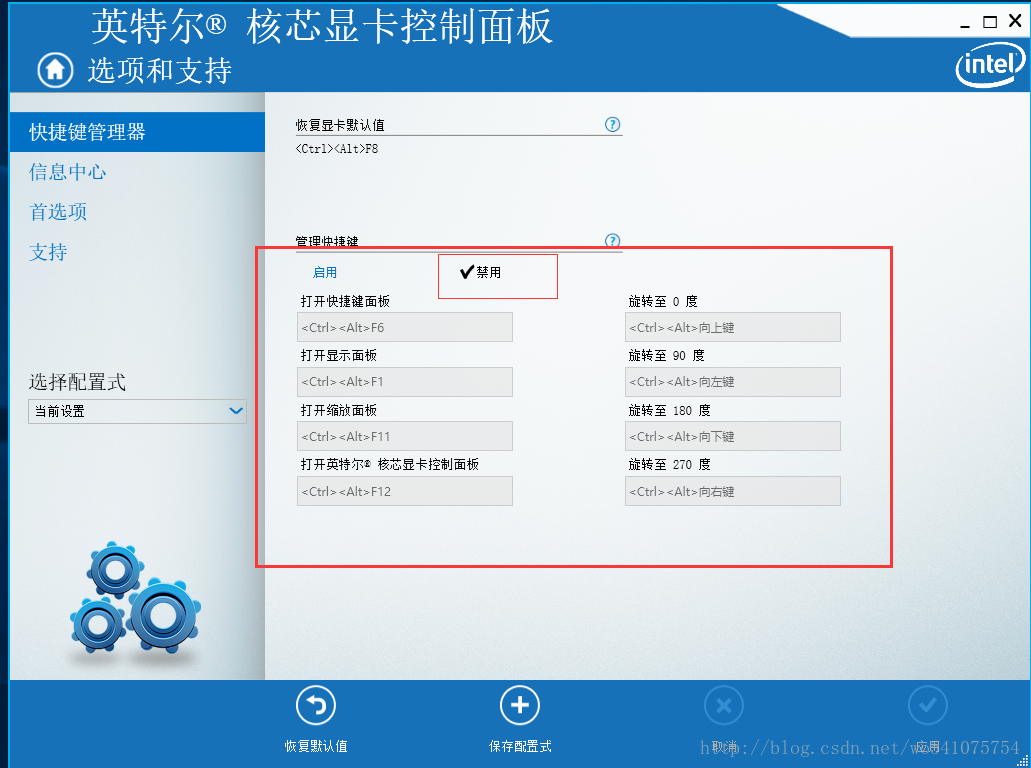This screenshot has height=768, width=1031.
Task: Click the 选择配置式 label
Action: click(x=77, y=382)
